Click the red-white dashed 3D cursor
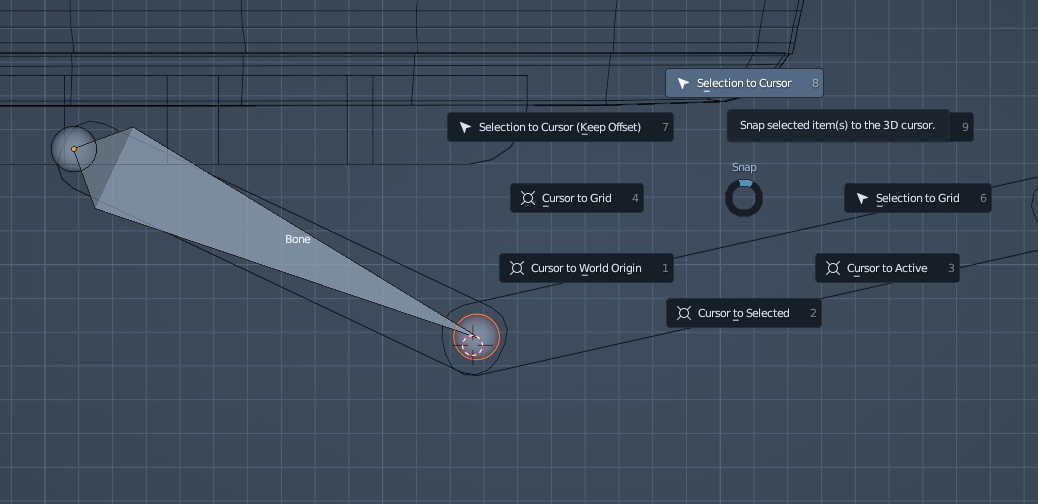 pos(473,345)
